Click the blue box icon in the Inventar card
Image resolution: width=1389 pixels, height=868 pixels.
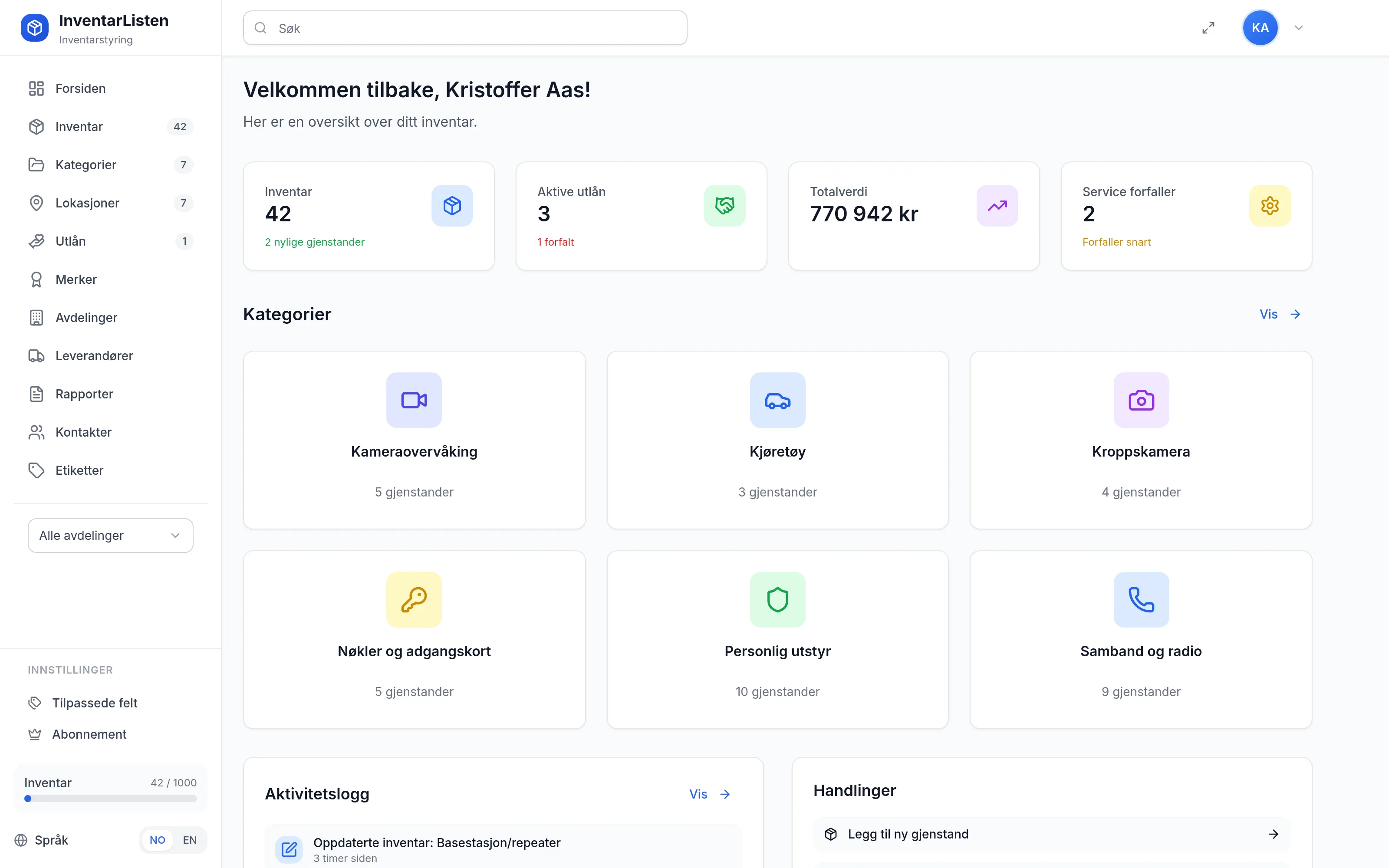tap(452, 206)
